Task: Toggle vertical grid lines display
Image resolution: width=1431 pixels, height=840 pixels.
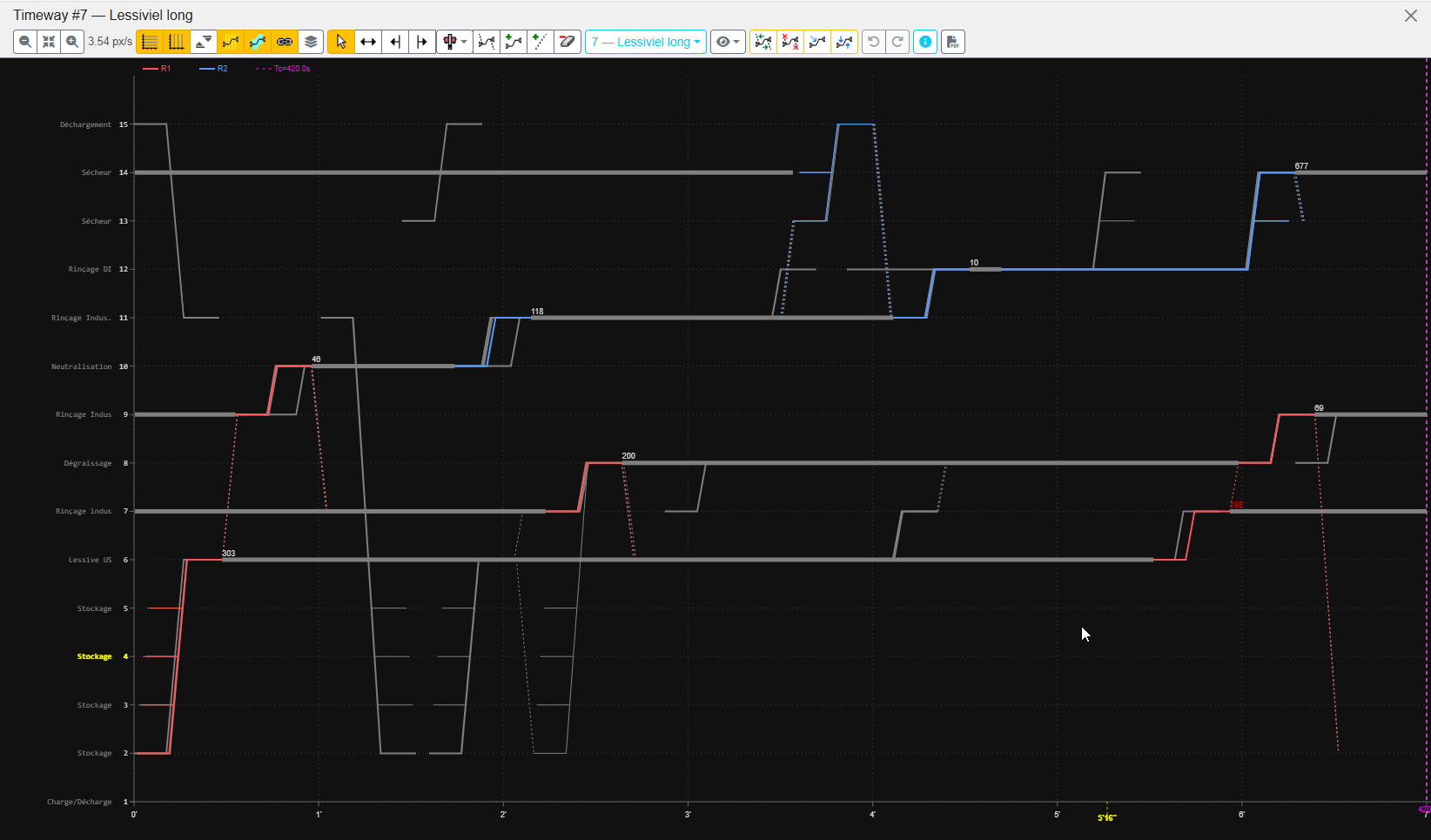Action: 177,42
